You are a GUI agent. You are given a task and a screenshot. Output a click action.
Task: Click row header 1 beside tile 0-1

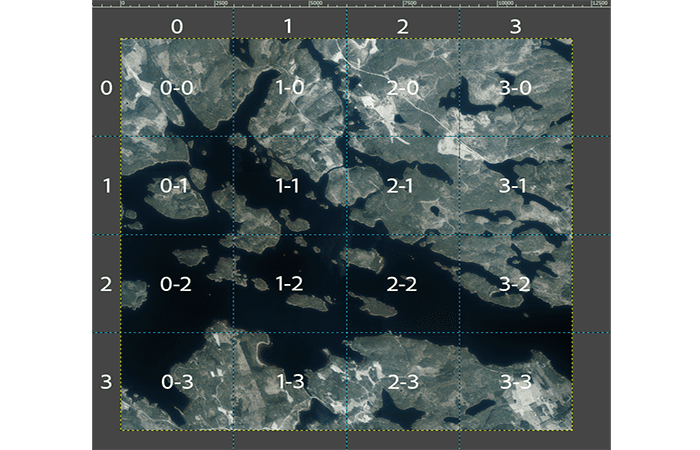click(x=107, y=186)
